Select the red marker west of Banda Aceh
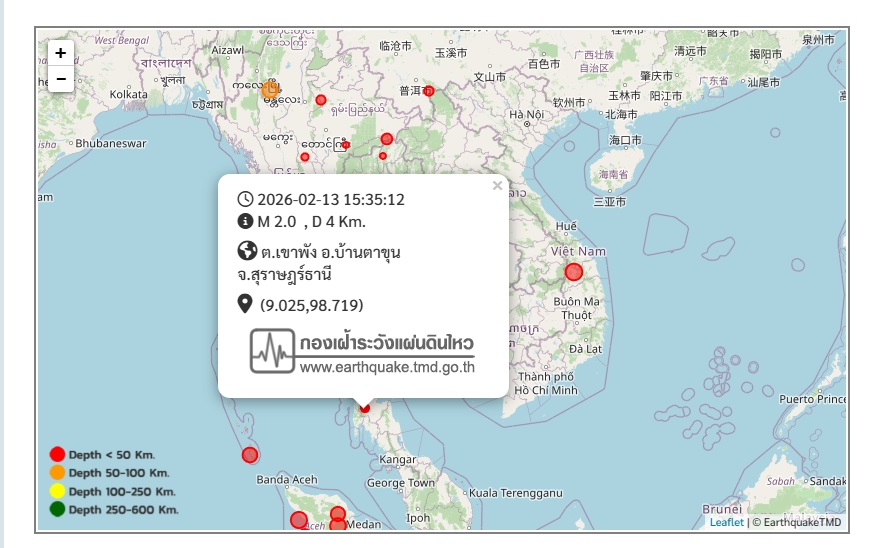The width and height of the screenshot is (878, 548). pyautogui.click(x=250, y=455)
